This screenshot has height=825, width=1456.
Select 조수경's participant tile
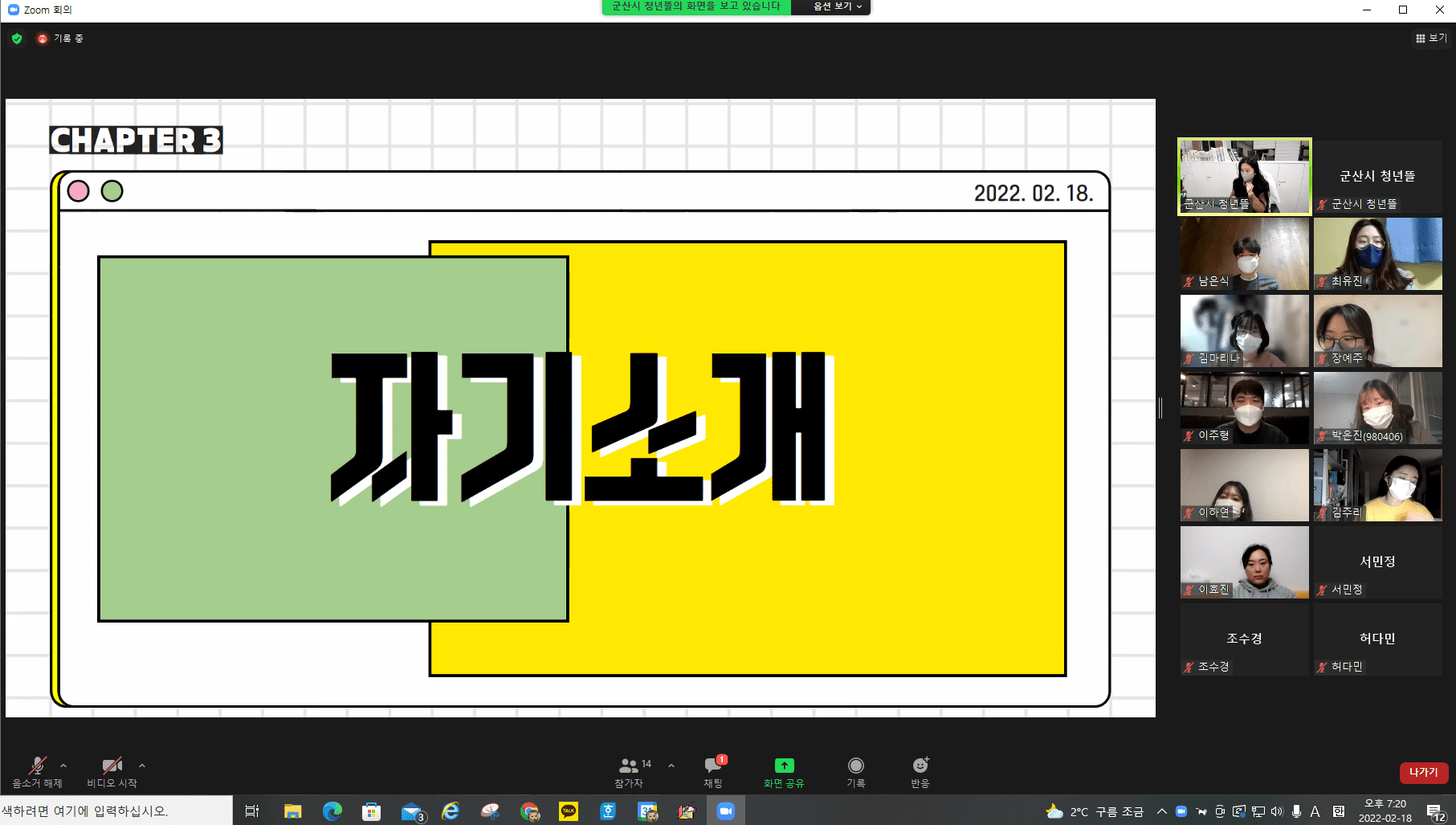coord(1245,639)
